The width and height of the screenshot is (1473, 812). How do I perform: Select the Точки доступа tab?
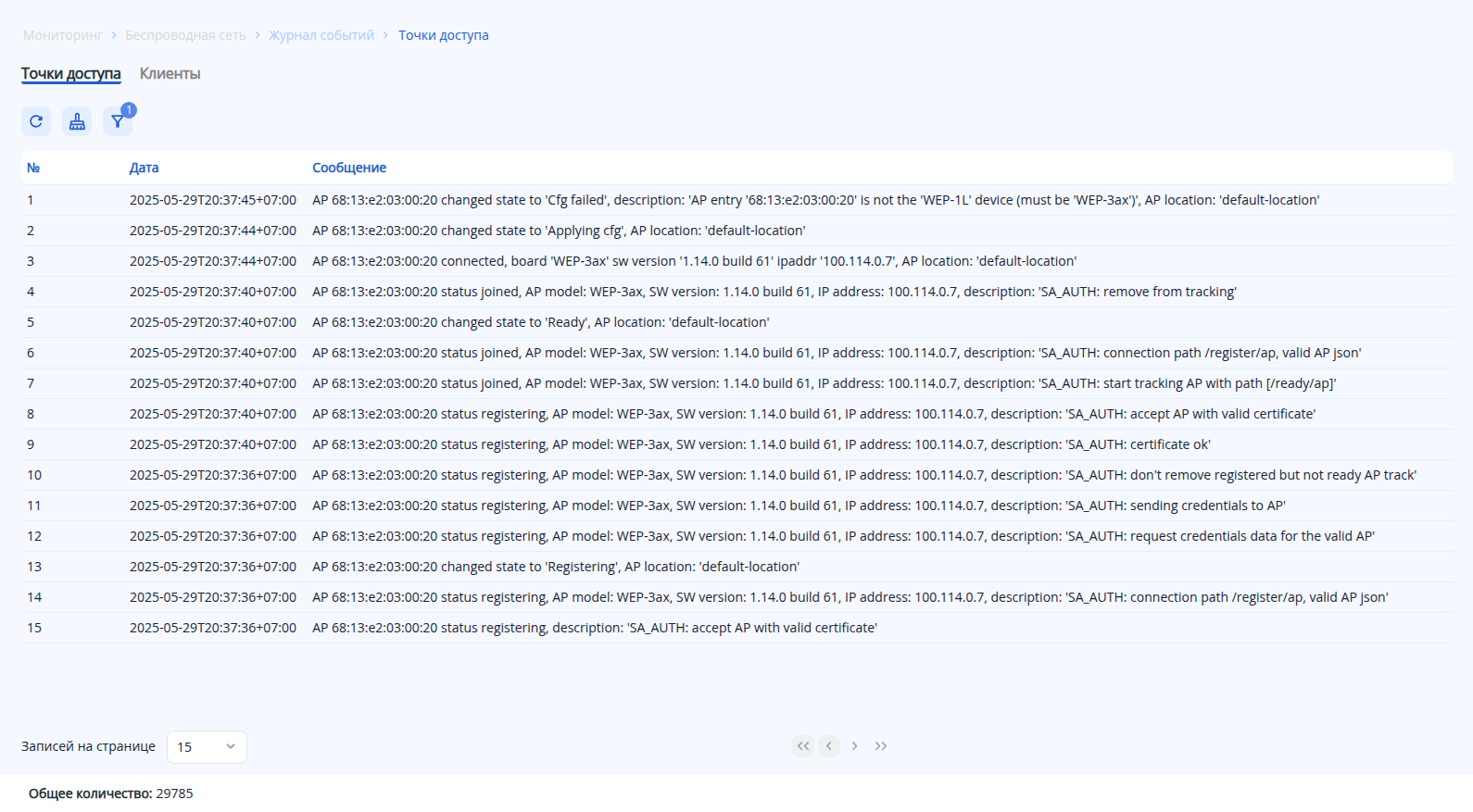[x=71, y=74]
